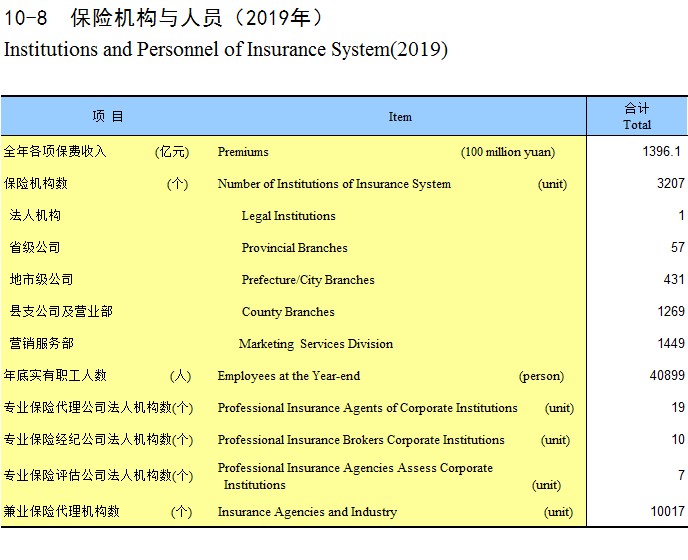
Task: Click the 'Premiums' item text
Action: pyautogui.click(x=243, y=152)
